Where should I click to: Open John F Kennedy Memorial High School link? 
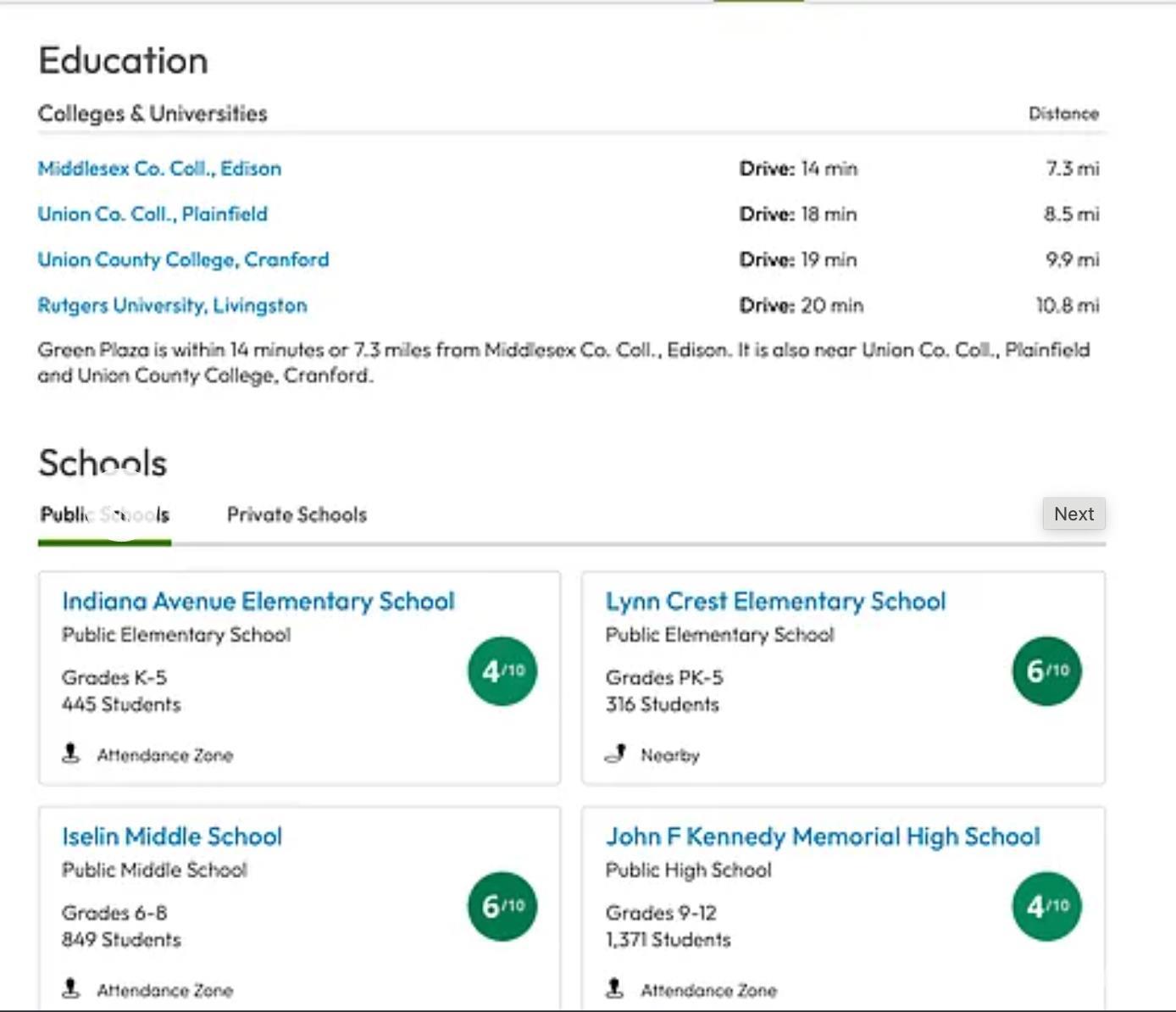823,837
